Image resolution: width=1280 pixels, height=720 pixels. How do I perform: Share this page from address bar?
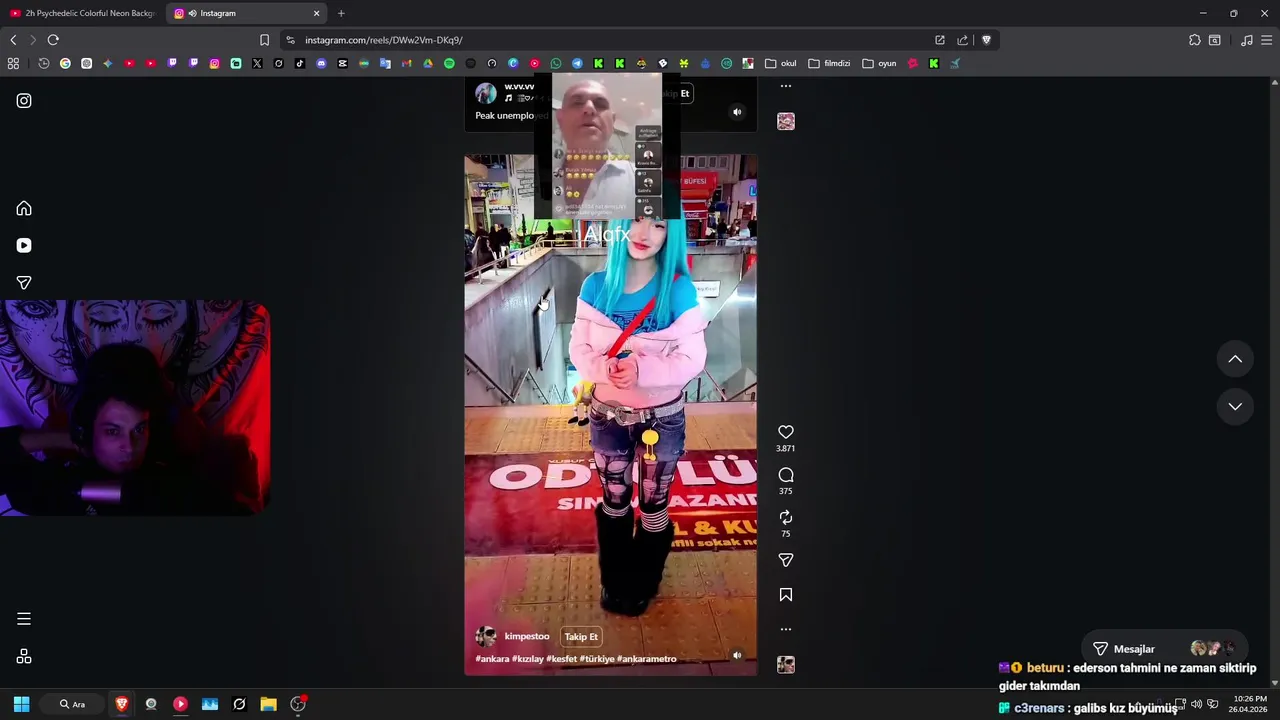tap(962, 40)
